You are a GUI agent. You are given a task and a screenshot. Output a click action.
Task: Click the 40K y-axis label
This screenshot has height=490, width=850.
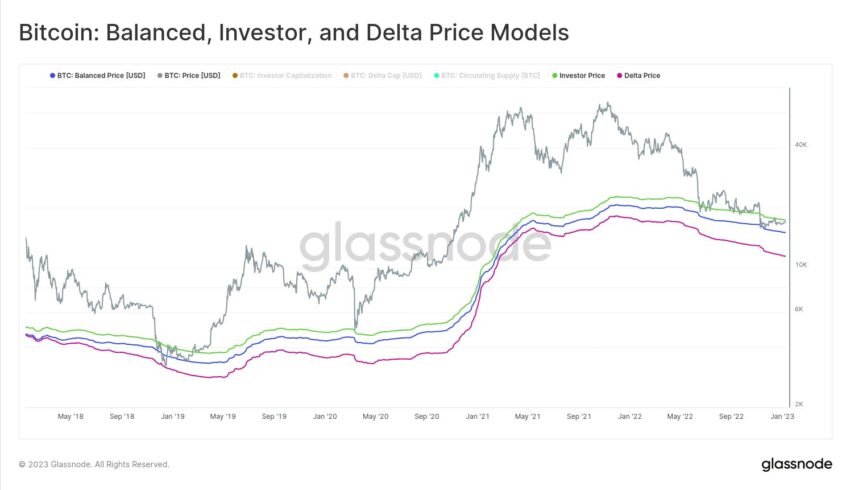(801, 145)
